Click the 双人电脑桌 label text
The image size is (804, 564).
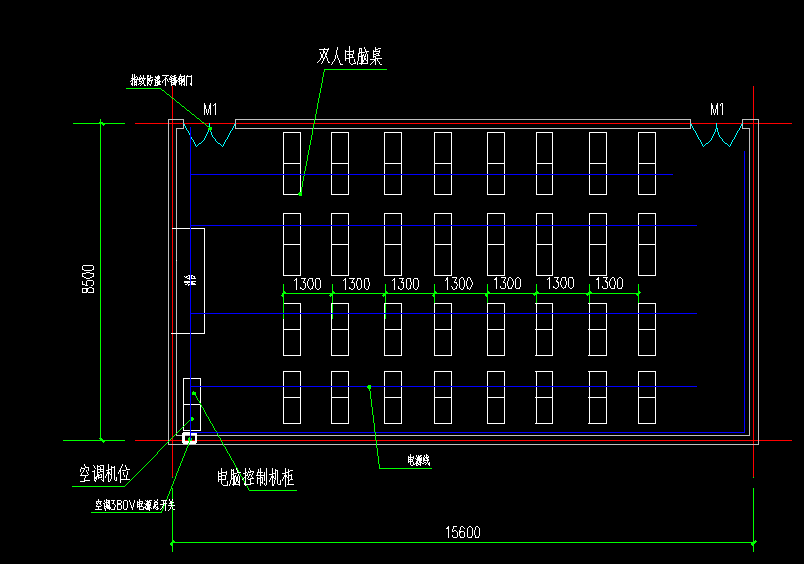point(350,56)
